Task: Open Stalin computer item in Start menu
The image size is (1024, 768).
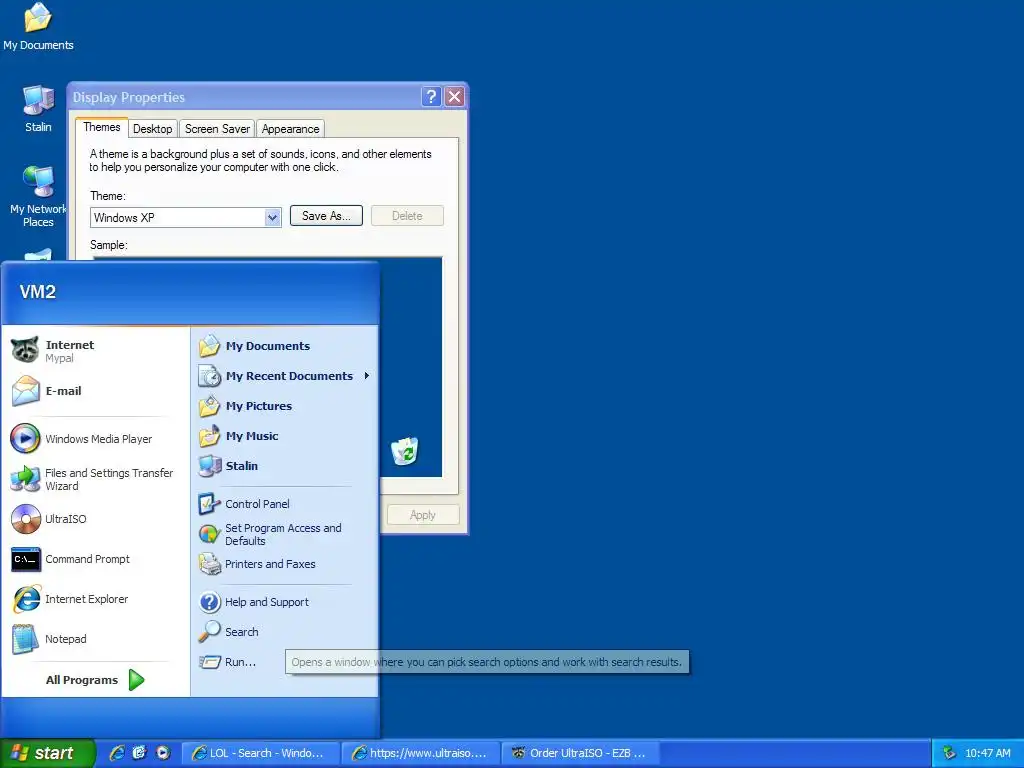Action: [x=284, y=466]
